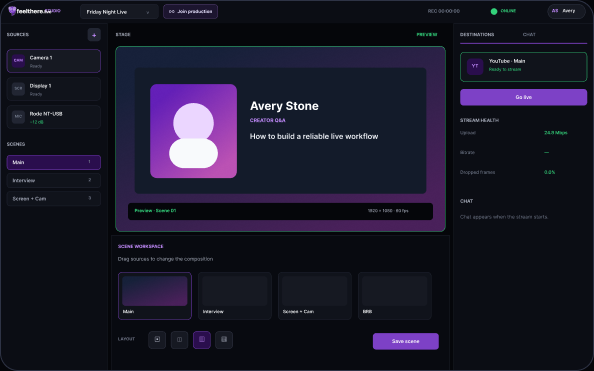Image resolution: width=594 pixels, height=371 pixels.
Task: Click the Preview · Scene 01 status text
Action: pyautogui.click(x=155, y=211)
